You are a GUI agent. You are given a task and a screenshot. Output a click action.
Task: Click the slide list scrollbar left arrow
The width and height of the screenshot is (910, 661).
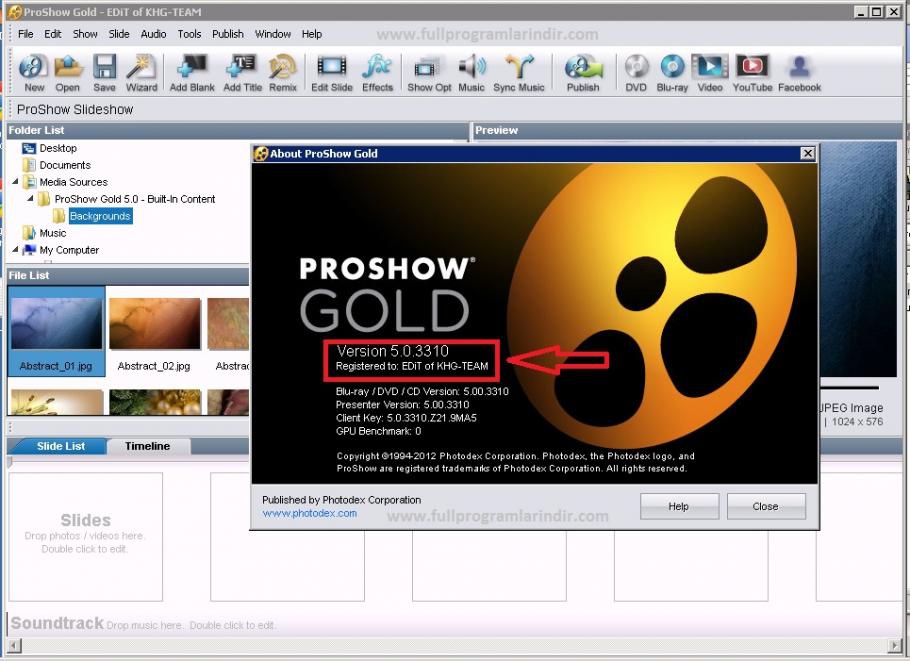point(14,645)
